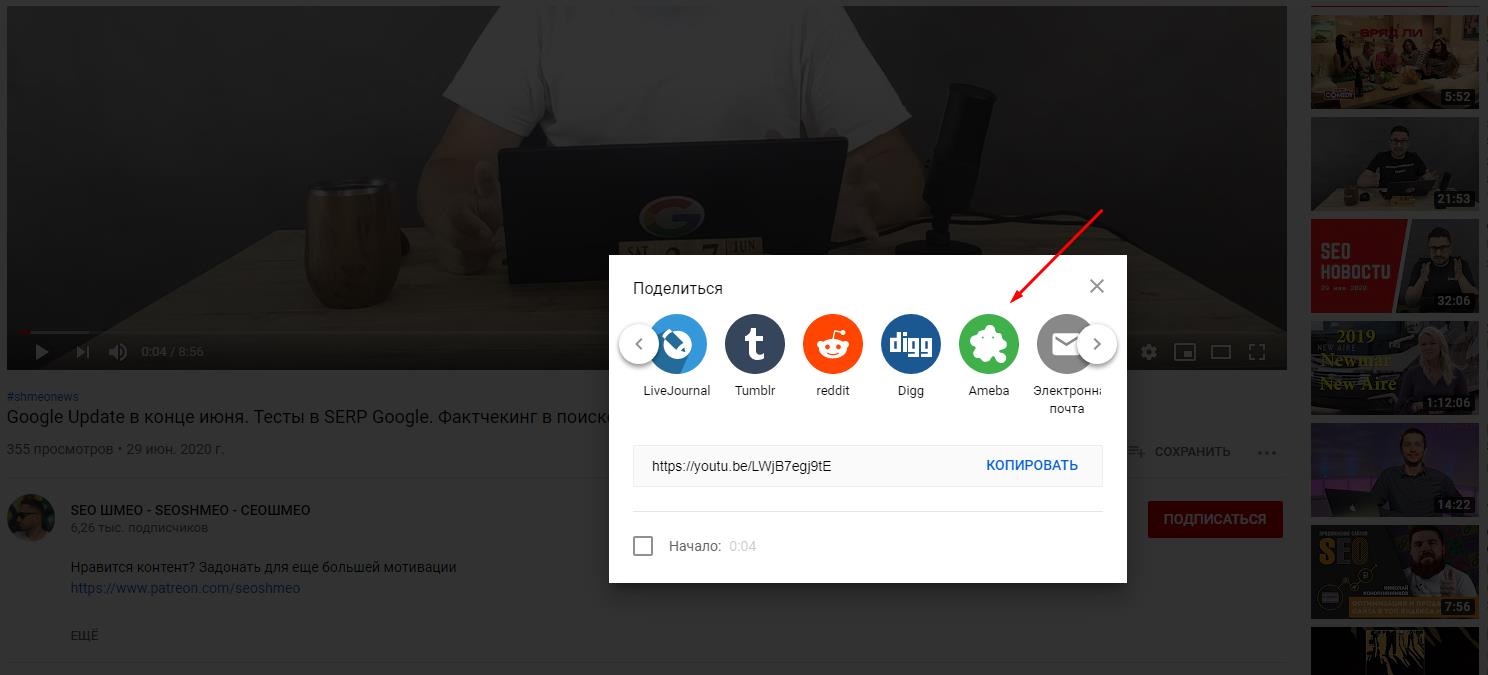Share the video on Ameba
1488x675 pixels.
click(989, 344)
